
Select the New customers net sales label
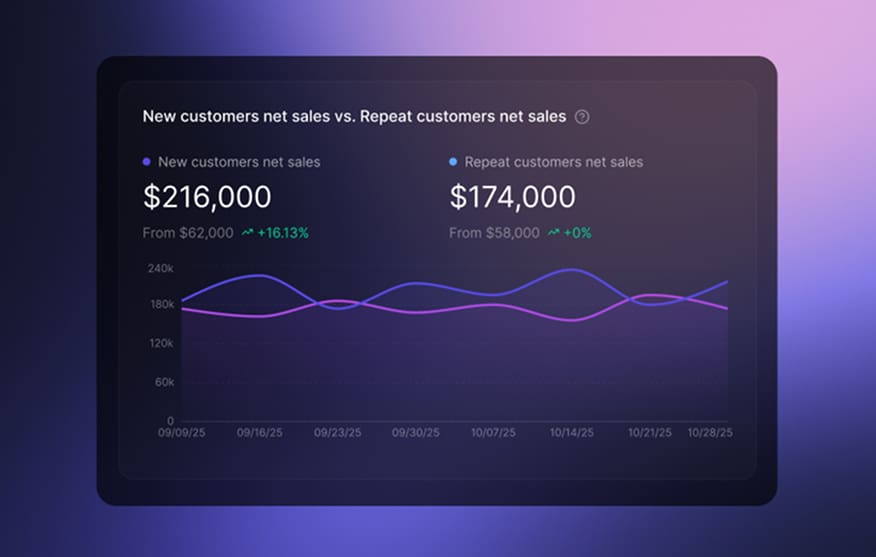[239, 162]
